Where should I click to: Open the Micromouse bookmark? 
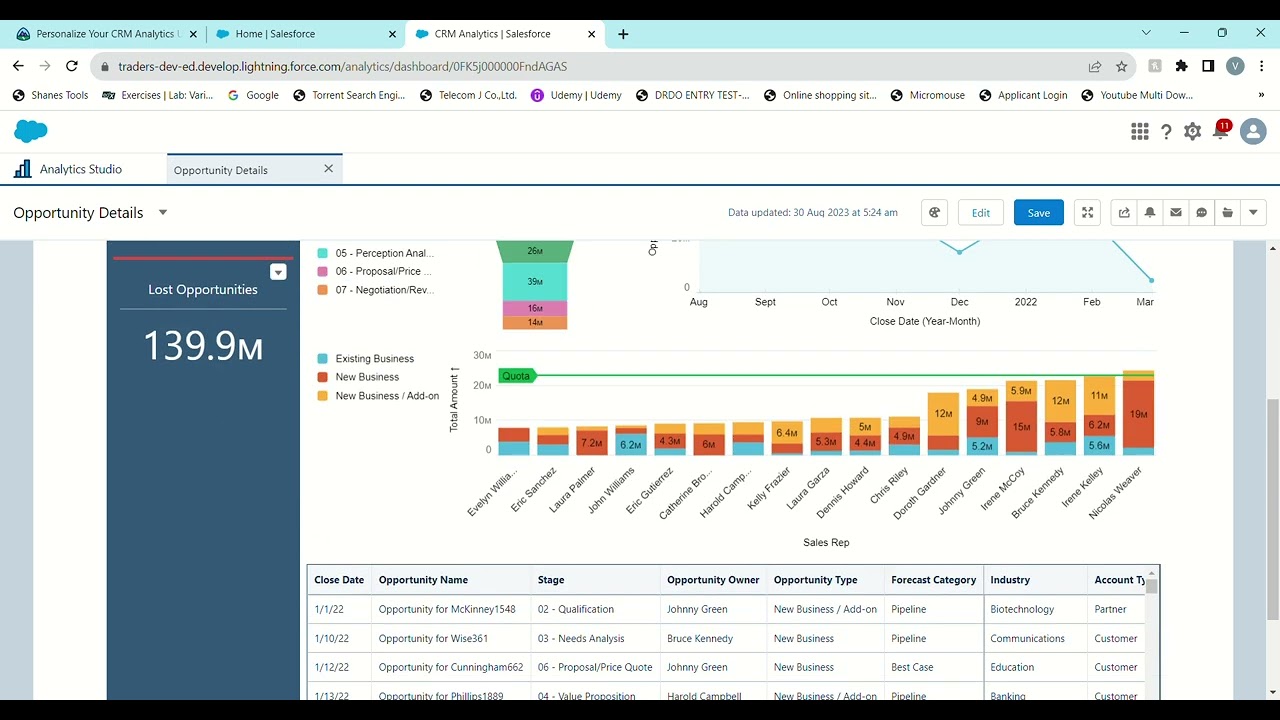[927, 95]
